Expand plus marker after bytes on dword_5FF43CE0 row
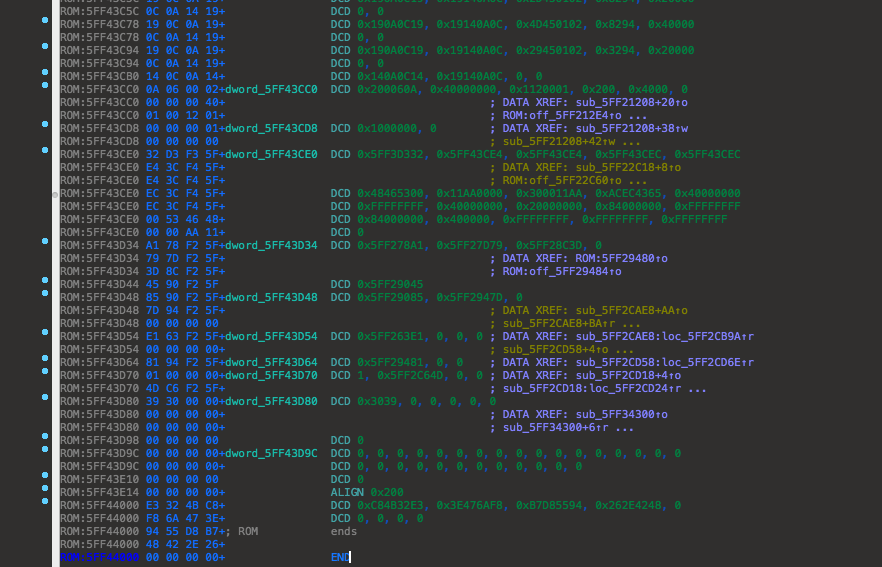This screenshot has width=882, height=567. click(221, 154)
